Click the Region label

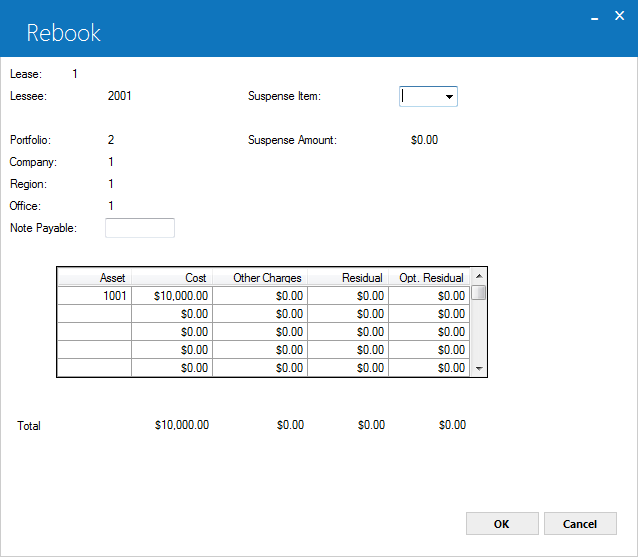pos(28,184)
